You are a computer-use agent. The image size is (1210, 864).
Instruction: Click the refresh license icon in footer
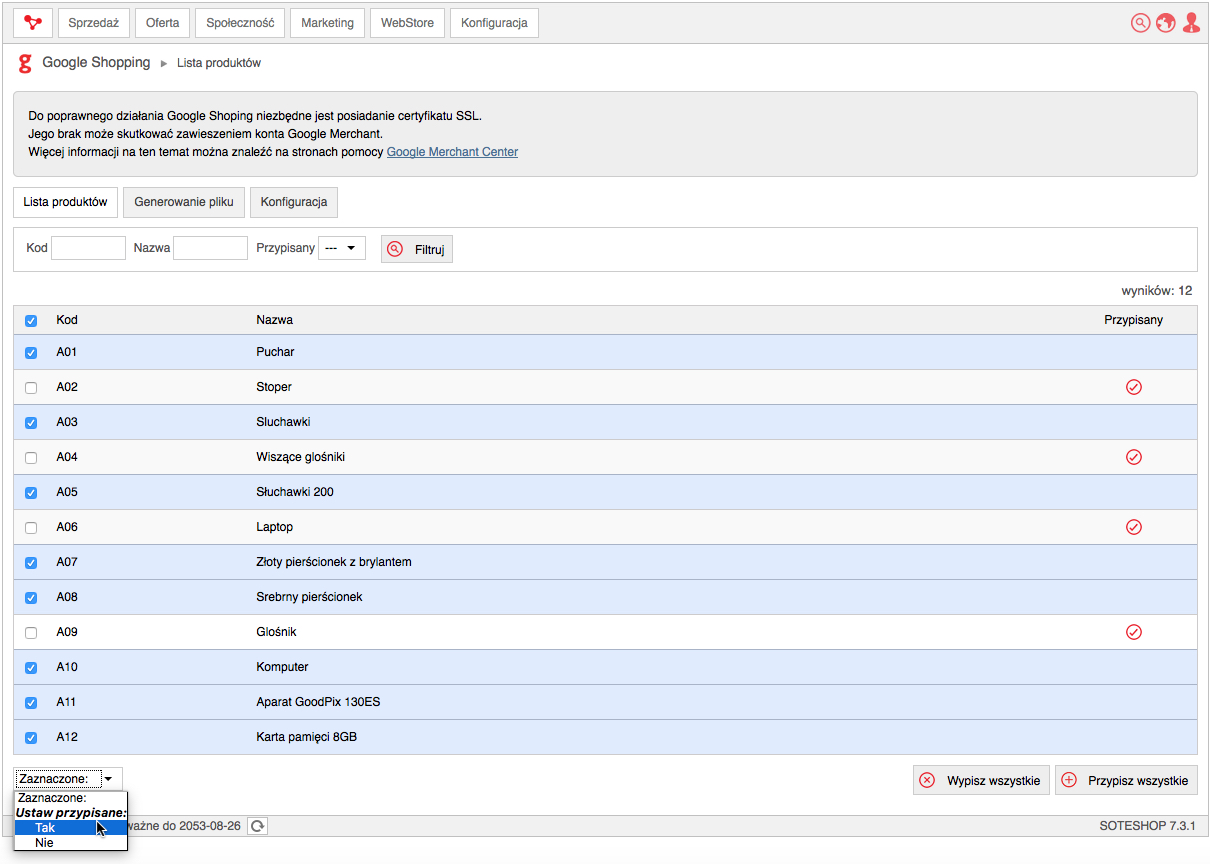tap(258, 826)
